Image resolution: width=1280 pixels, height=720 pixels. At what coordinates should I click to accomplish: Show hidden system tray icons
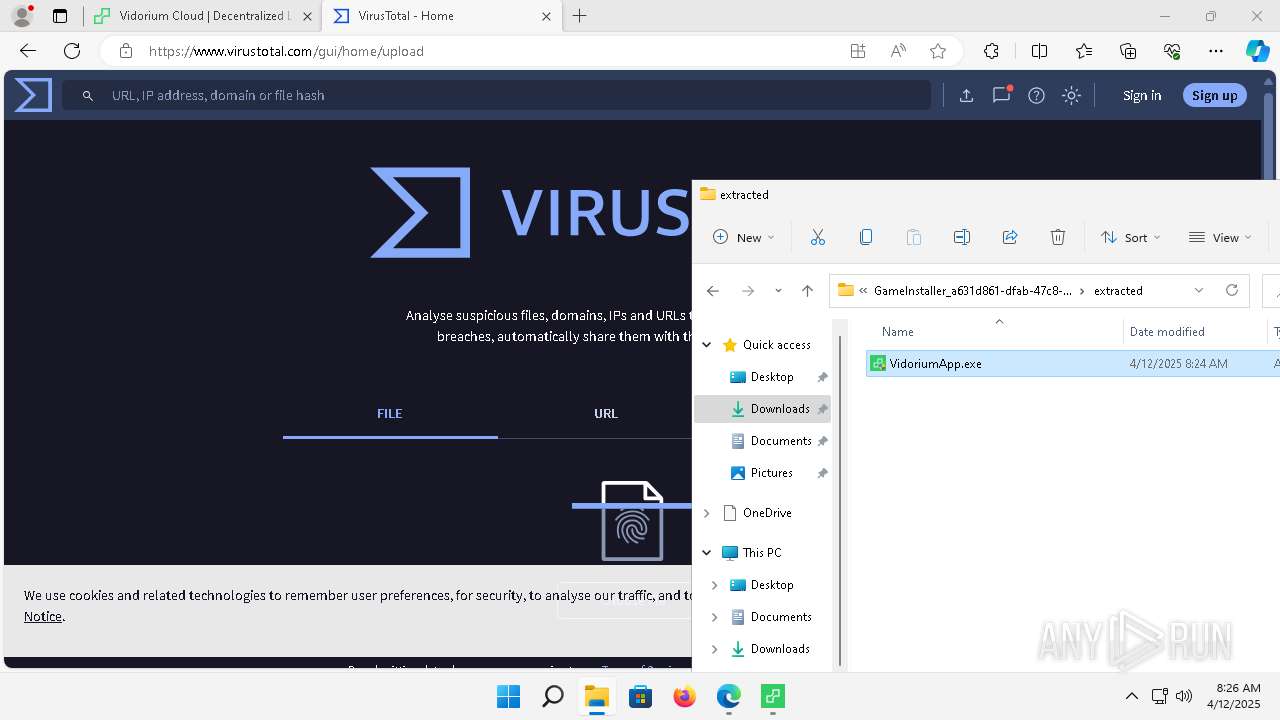click(1131, 696)
